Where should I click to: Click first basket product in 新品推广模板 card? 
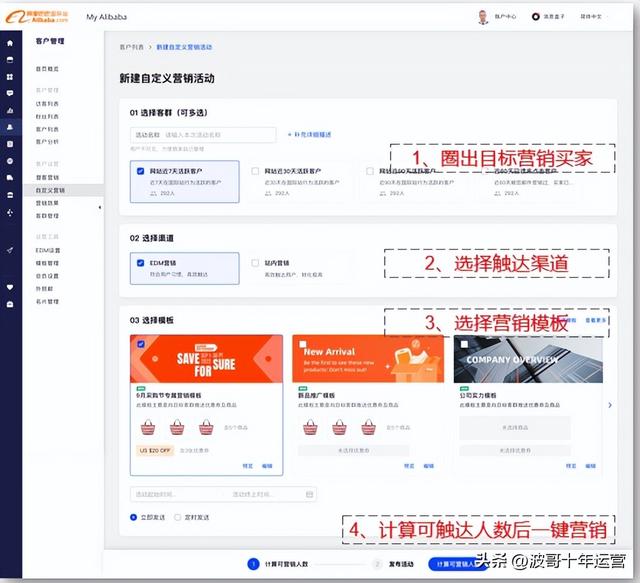(310, 427)
